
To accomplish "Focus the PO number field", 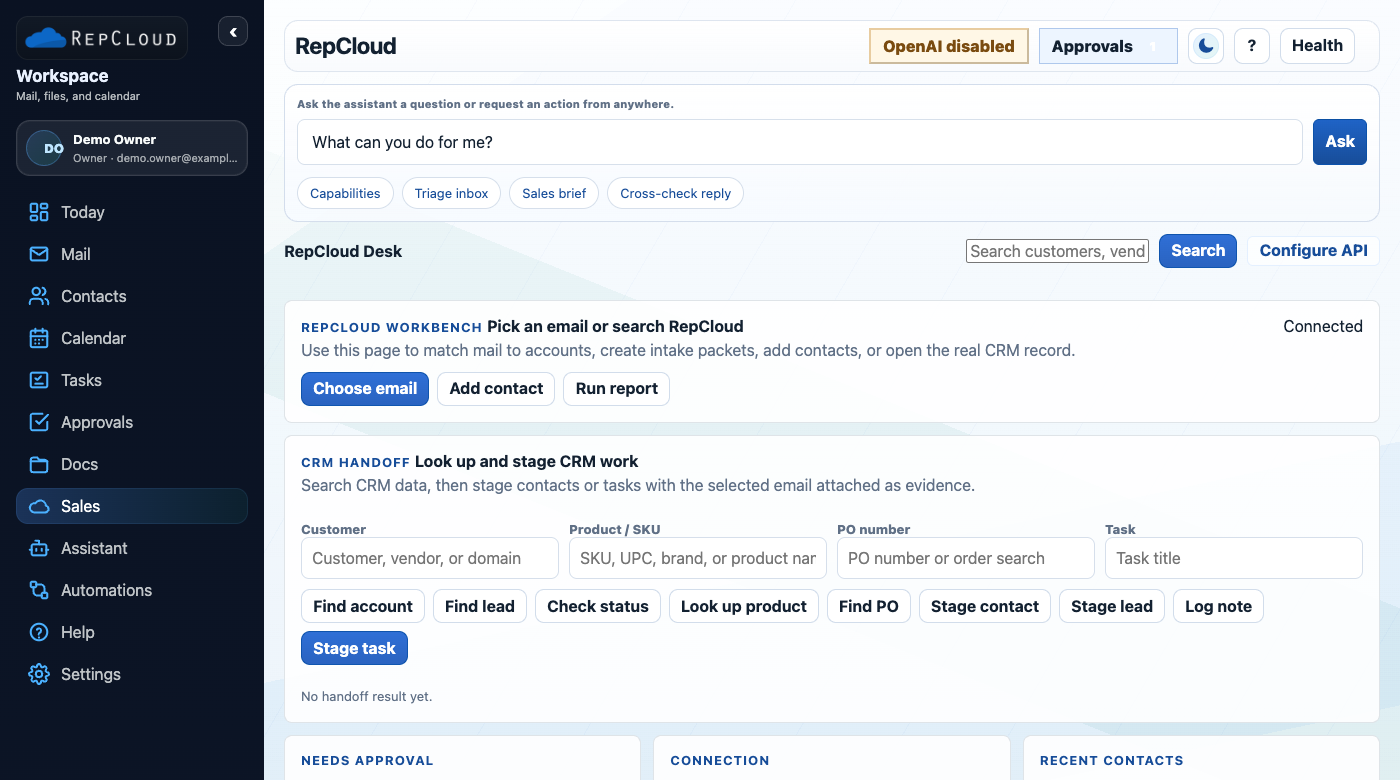I will pyautogui.click(x=966, y=558).
